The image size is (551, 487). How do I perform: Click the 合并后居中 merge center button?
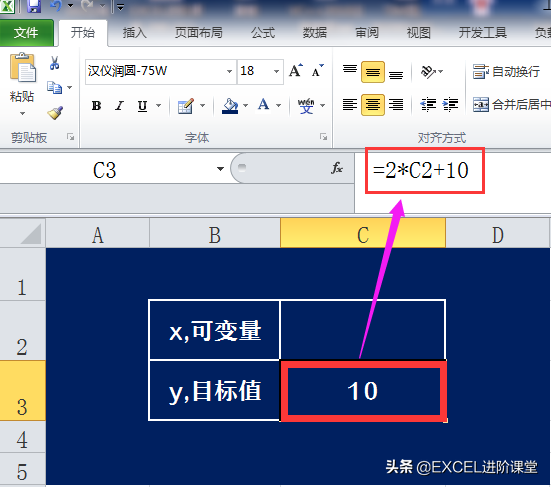(x=511, y=105)
